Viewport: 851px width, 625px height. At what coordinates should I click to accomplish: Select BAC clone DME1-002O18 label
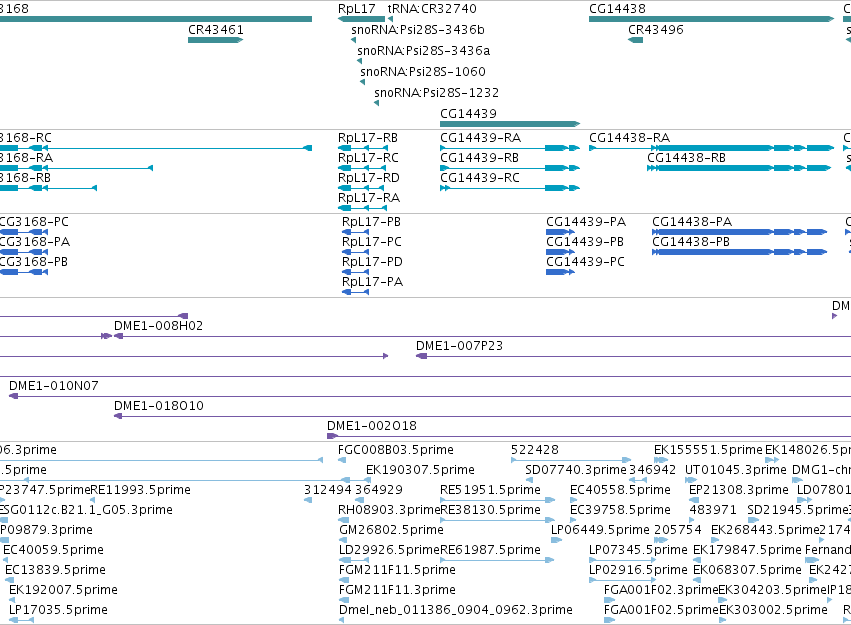[372, 426]
